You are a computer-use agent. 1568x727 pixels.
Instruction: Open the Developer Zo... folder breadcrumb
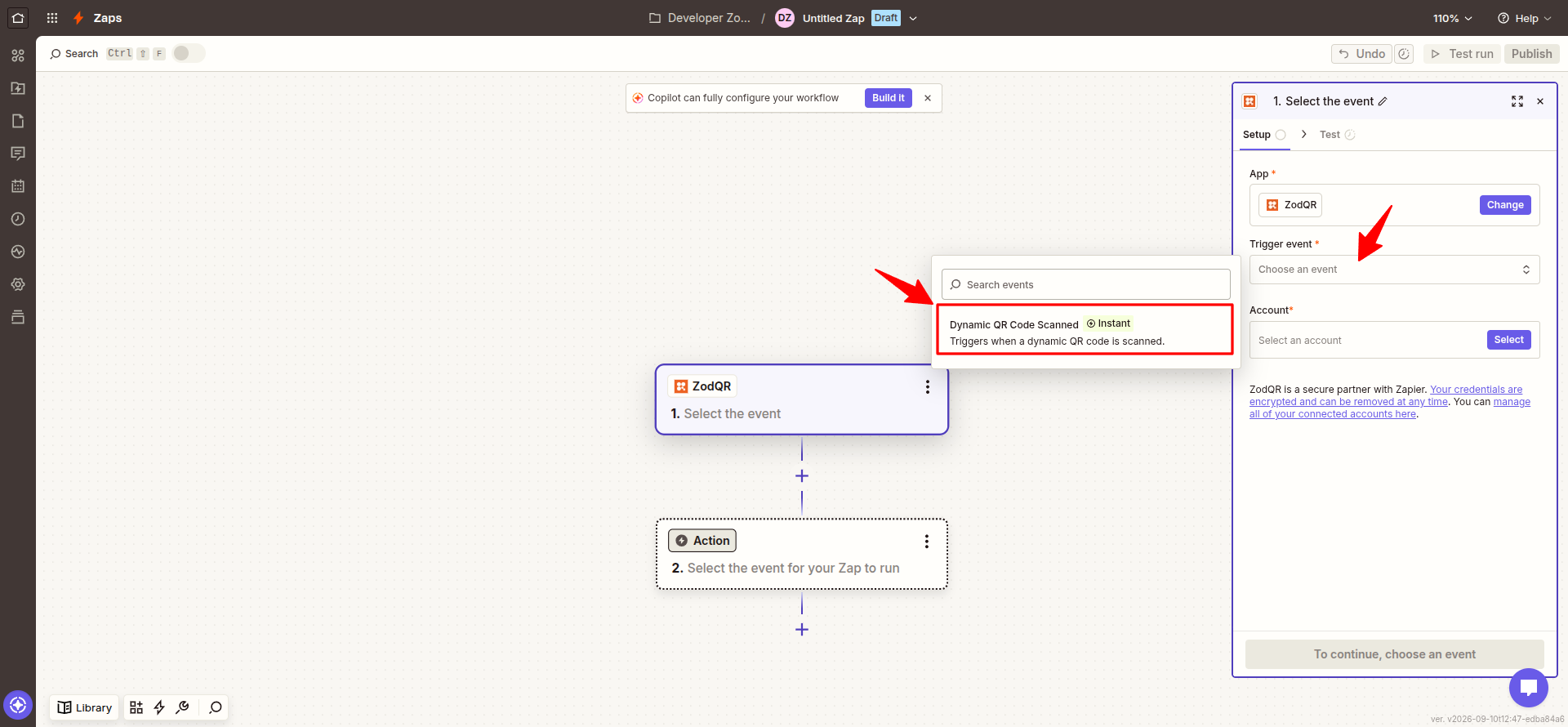[700, 18]
